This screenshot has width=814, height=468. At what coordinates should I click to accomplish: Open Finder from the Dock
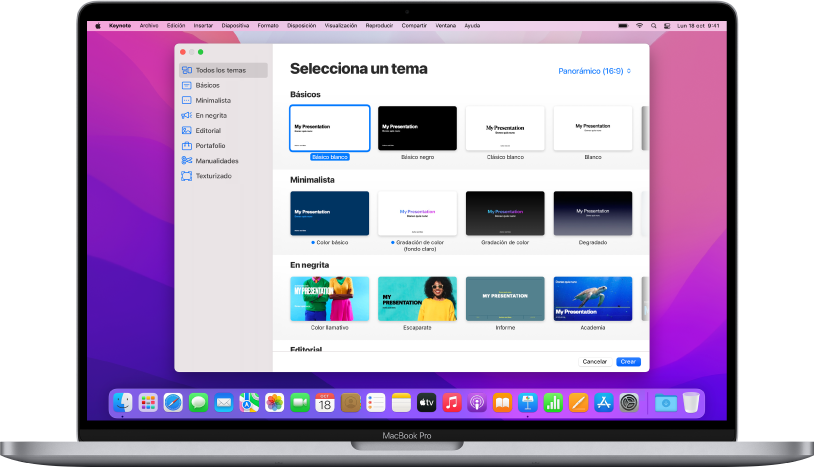tap(123, 402)
